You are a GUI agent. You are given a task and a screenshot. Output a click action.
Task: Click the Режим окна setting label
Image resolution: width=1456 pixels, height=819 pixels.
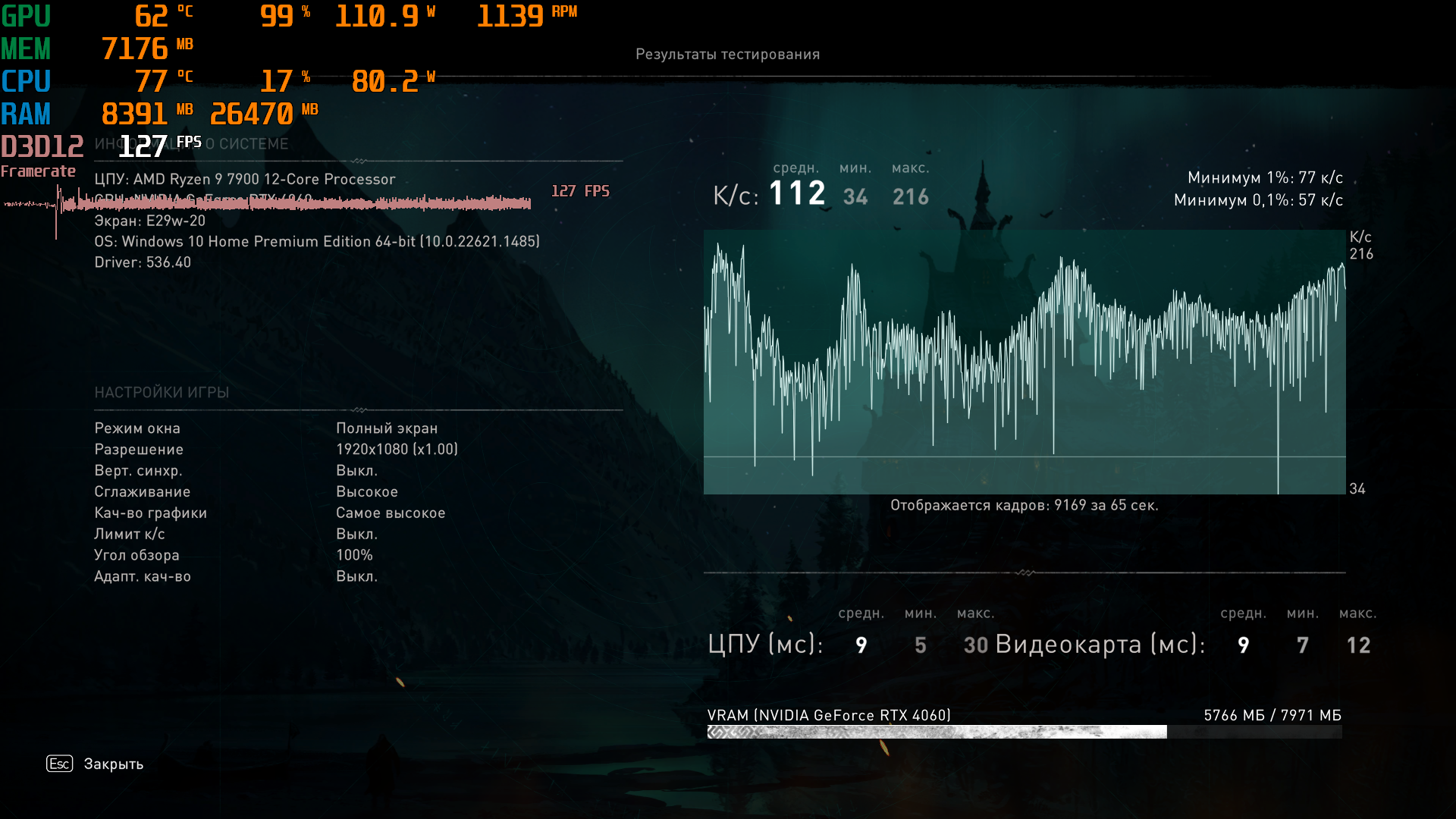(x=137, y=428)
